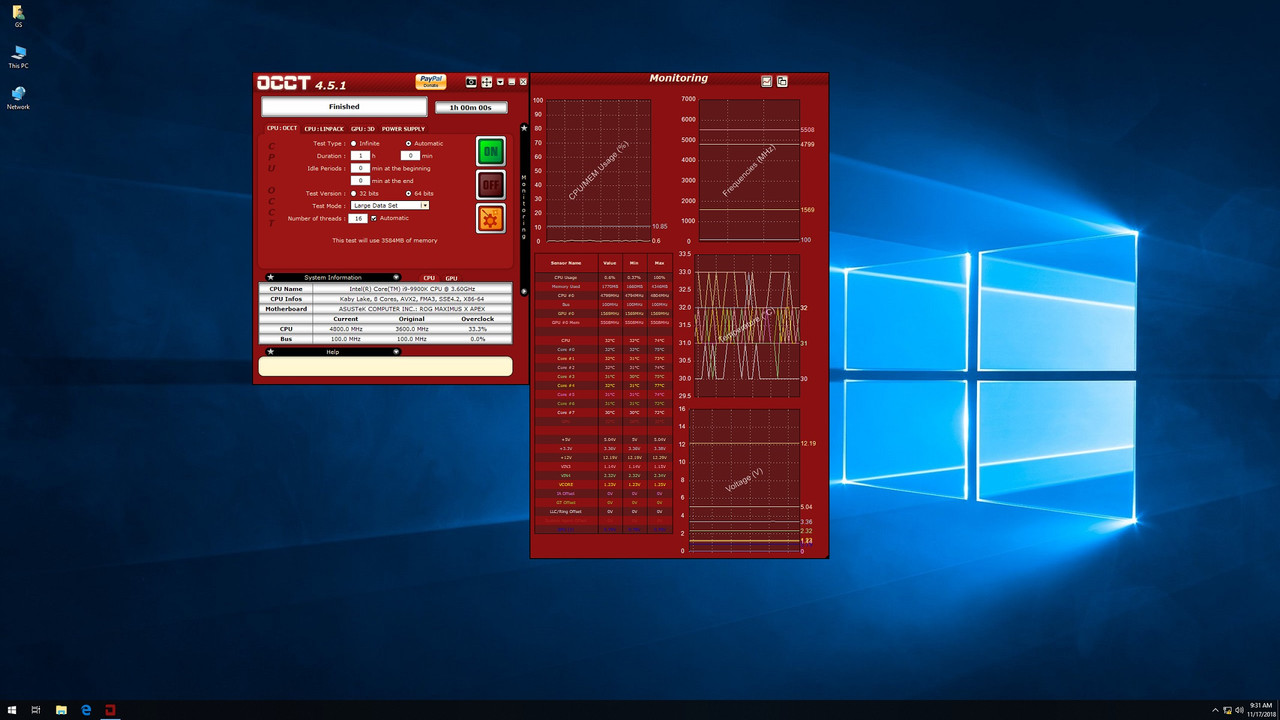Image resolution: width=1280 pixels, height=720 pixels.
Task: Show the CPU system info tab
Action: (x=429, y=278)
